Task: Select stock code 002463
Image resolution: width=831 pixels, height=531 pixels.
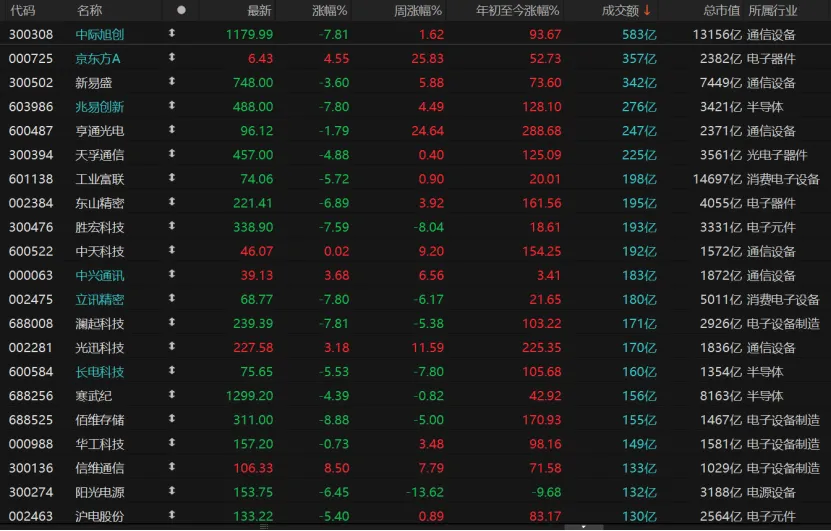Action: point(31,516)
